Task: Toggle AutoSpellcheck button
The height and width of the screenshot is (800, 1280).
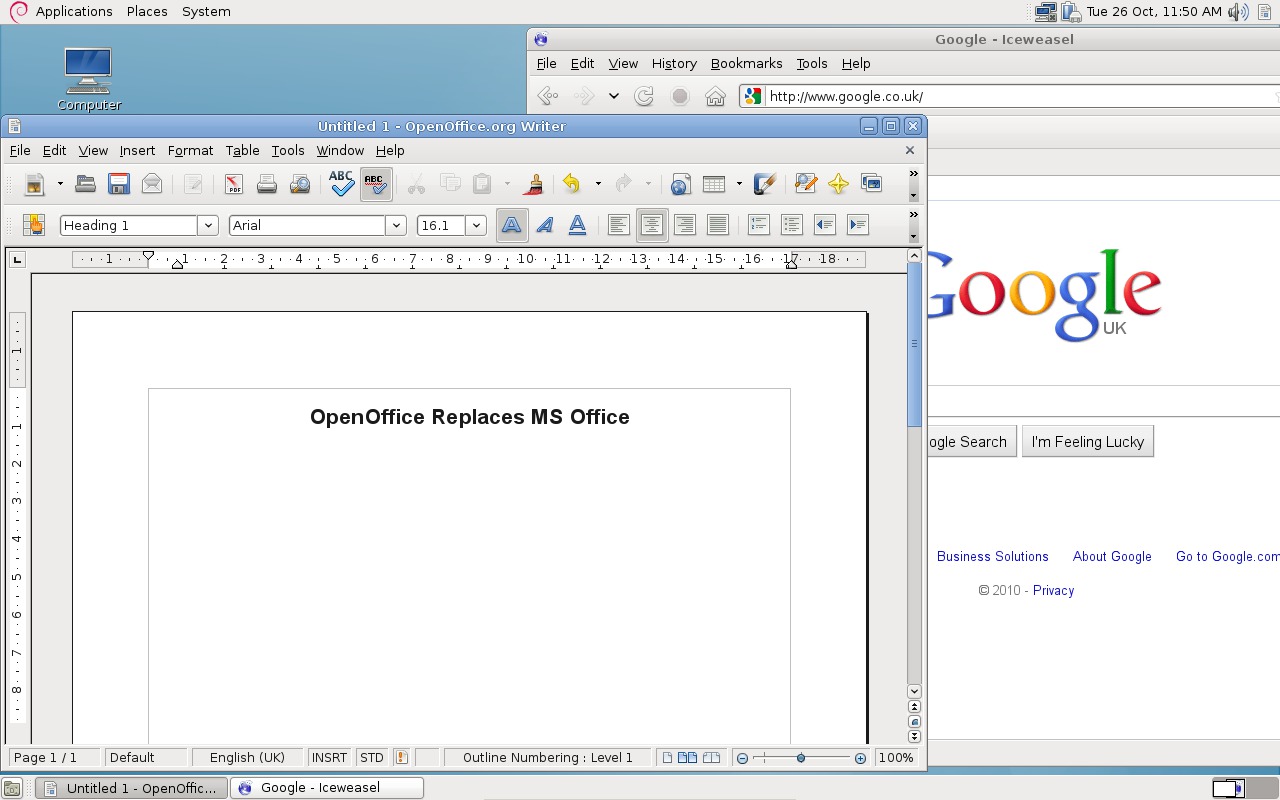Action: click(375, 184)
